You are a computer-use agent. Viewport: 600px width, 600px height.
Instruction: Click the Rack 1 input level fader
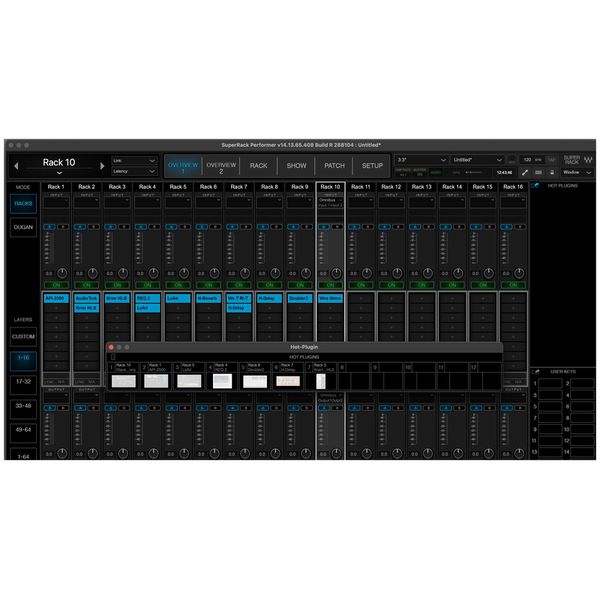pos(47,248)
